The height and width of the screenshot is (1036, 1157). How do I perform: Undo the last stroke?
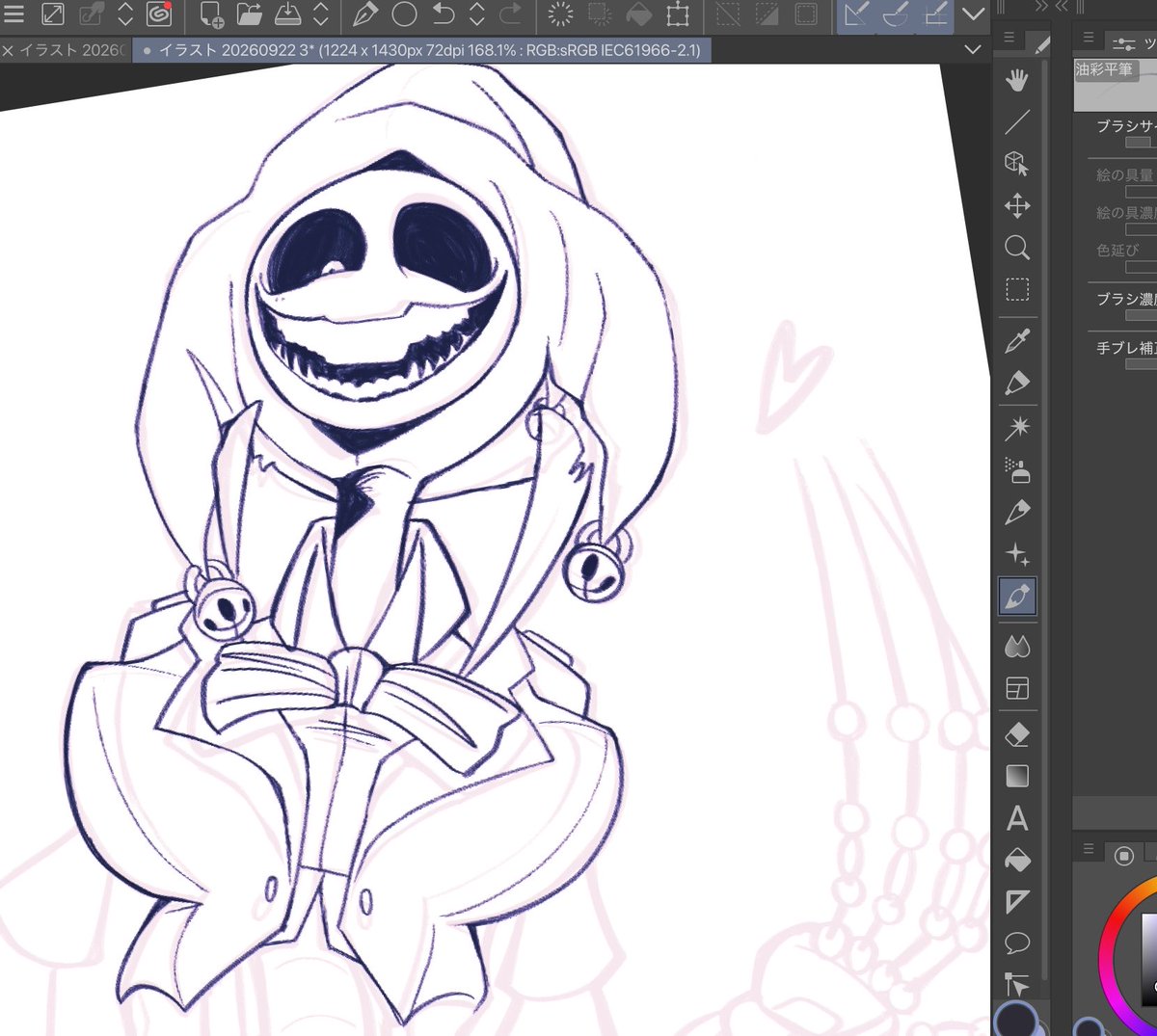[444, 14]
